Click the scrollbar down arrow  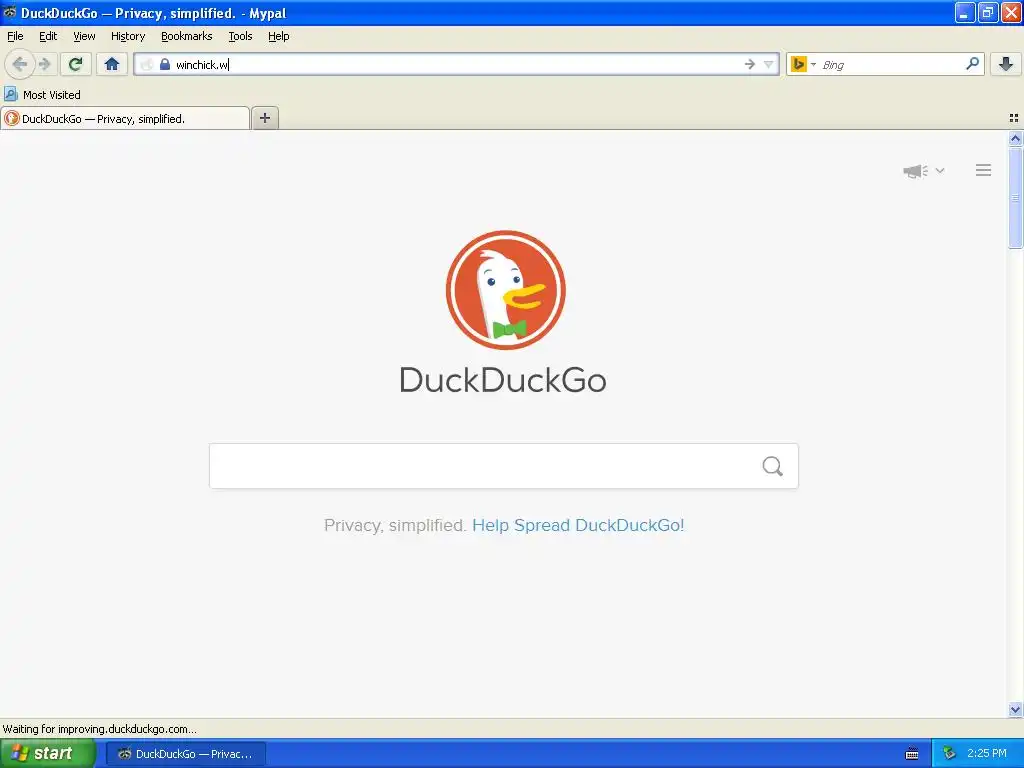coord(1015,709)
